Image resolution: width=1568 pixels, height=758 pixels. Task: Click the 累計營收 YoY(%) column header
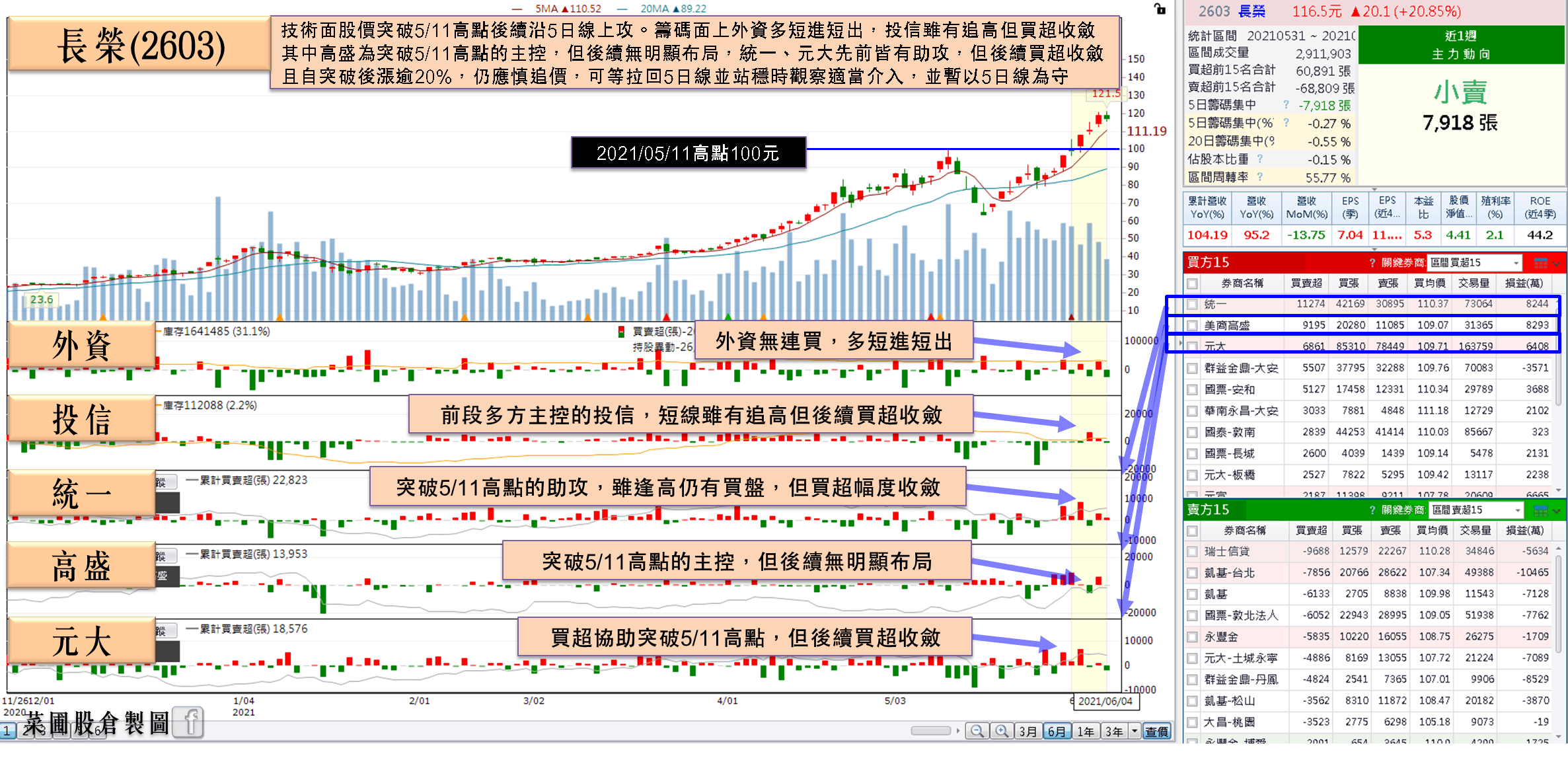click(1207, 208)
